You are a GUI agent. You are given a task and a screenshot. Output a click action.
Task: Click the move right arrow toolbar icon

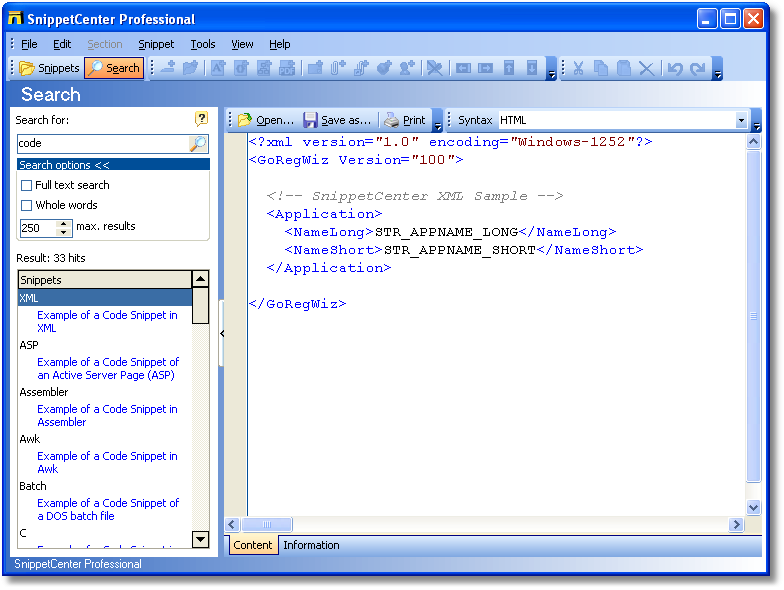pos(486,68)
